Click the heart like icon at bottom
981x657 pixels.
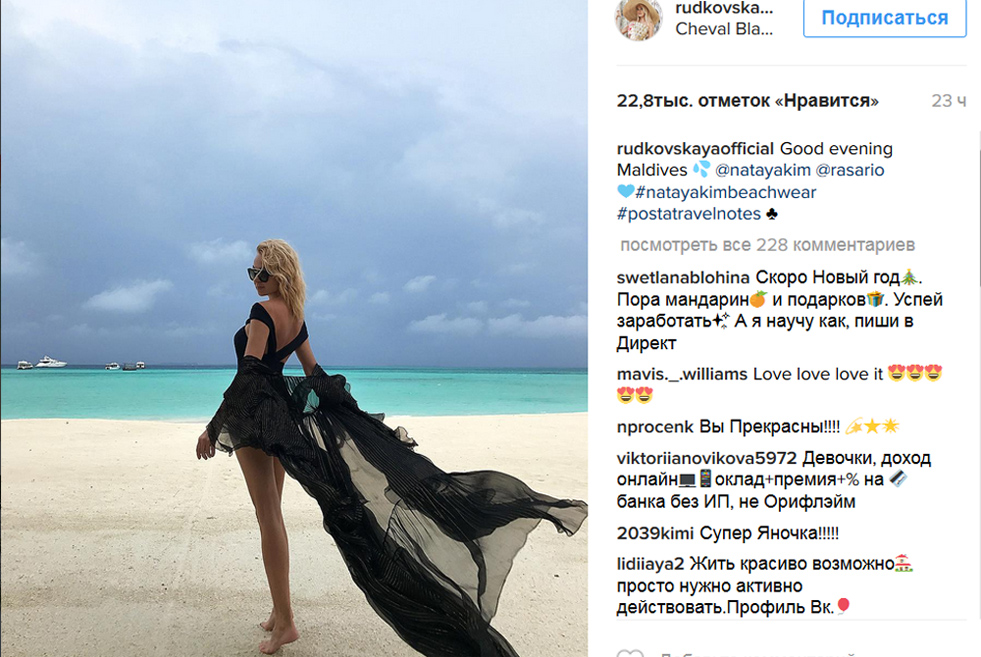point(630,653)
